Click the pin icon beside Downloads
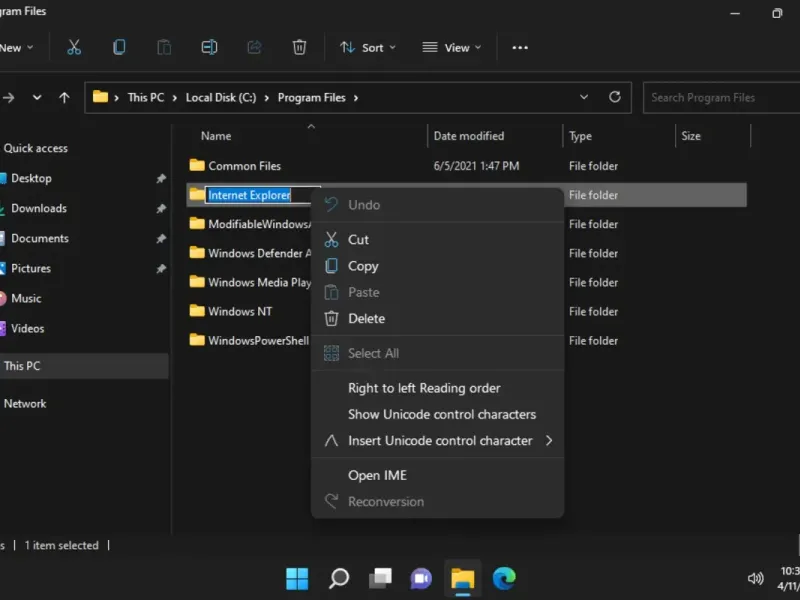Screen dimensions: 800x600 pos(161,209)
